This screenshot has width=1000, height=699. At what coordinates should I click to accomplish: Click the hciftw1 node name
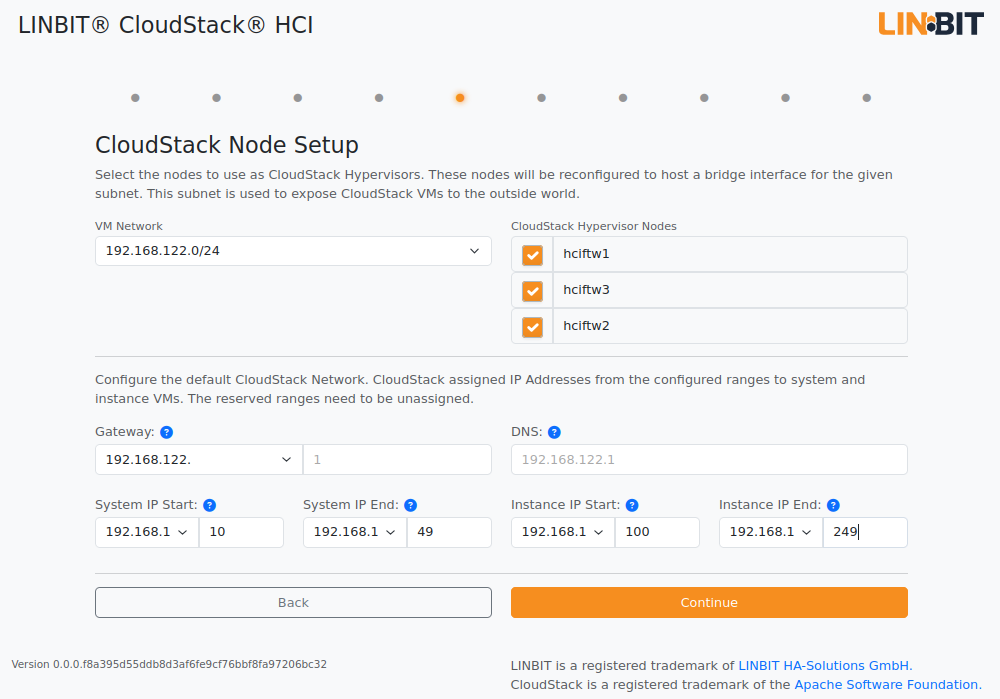click(586, 254)
